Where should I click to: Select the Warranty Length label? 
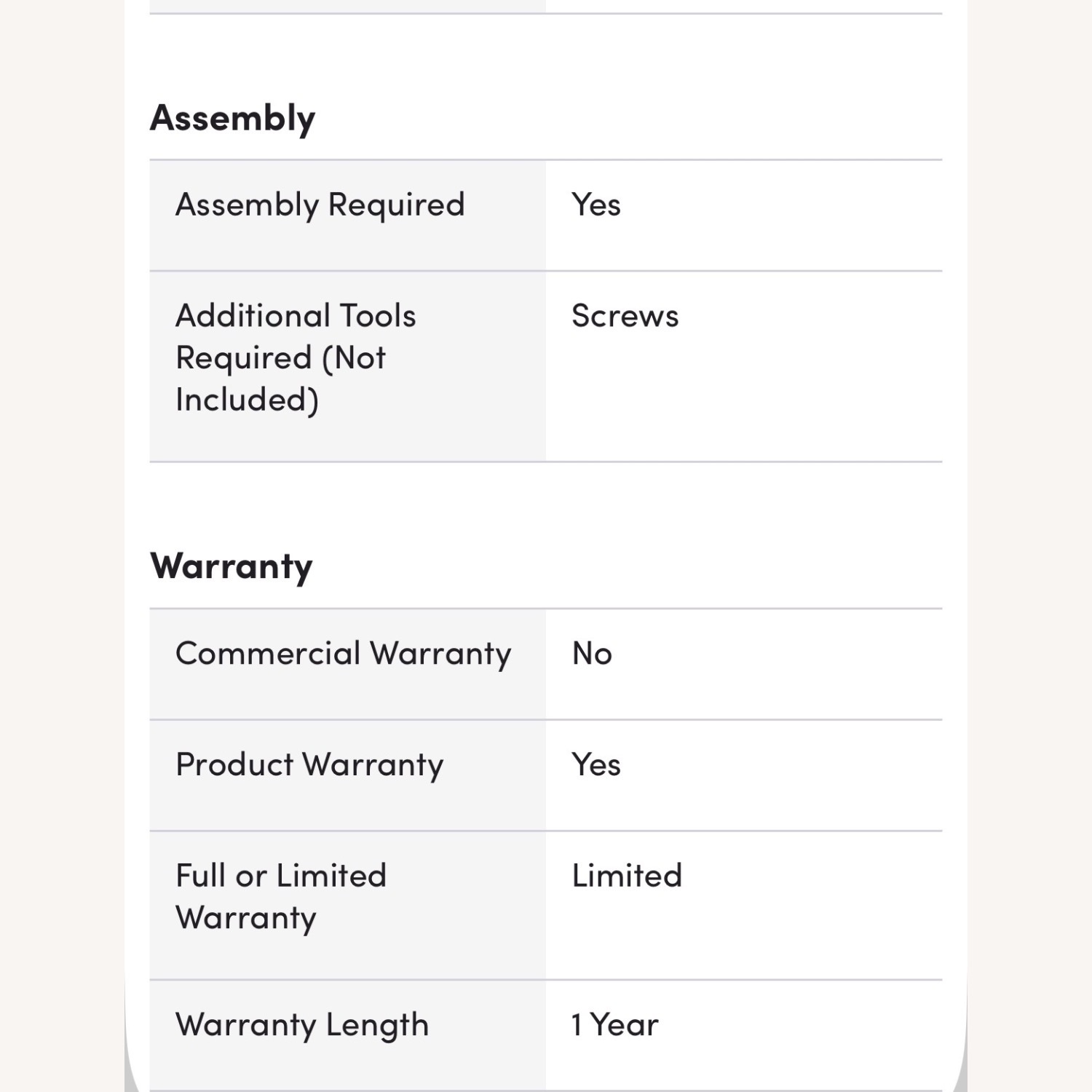302,1025
